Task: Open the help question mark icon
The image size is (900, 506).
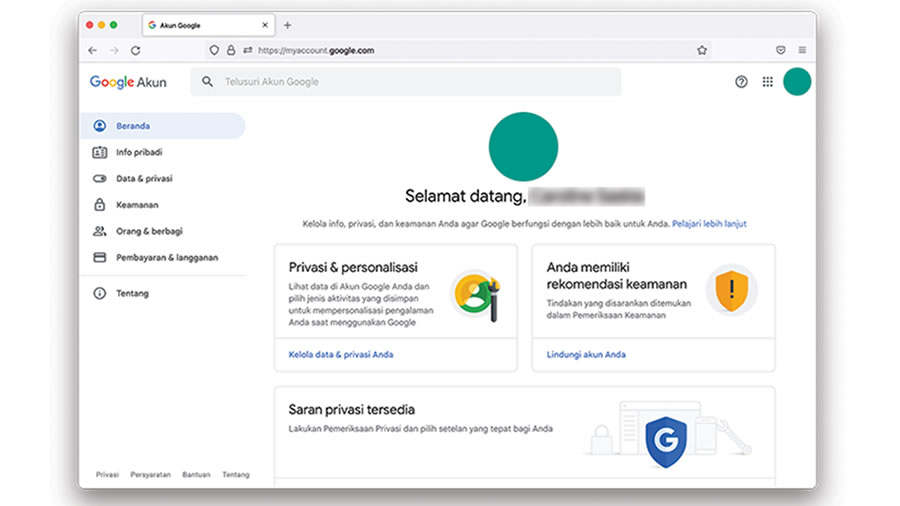Action: (741, 82)
